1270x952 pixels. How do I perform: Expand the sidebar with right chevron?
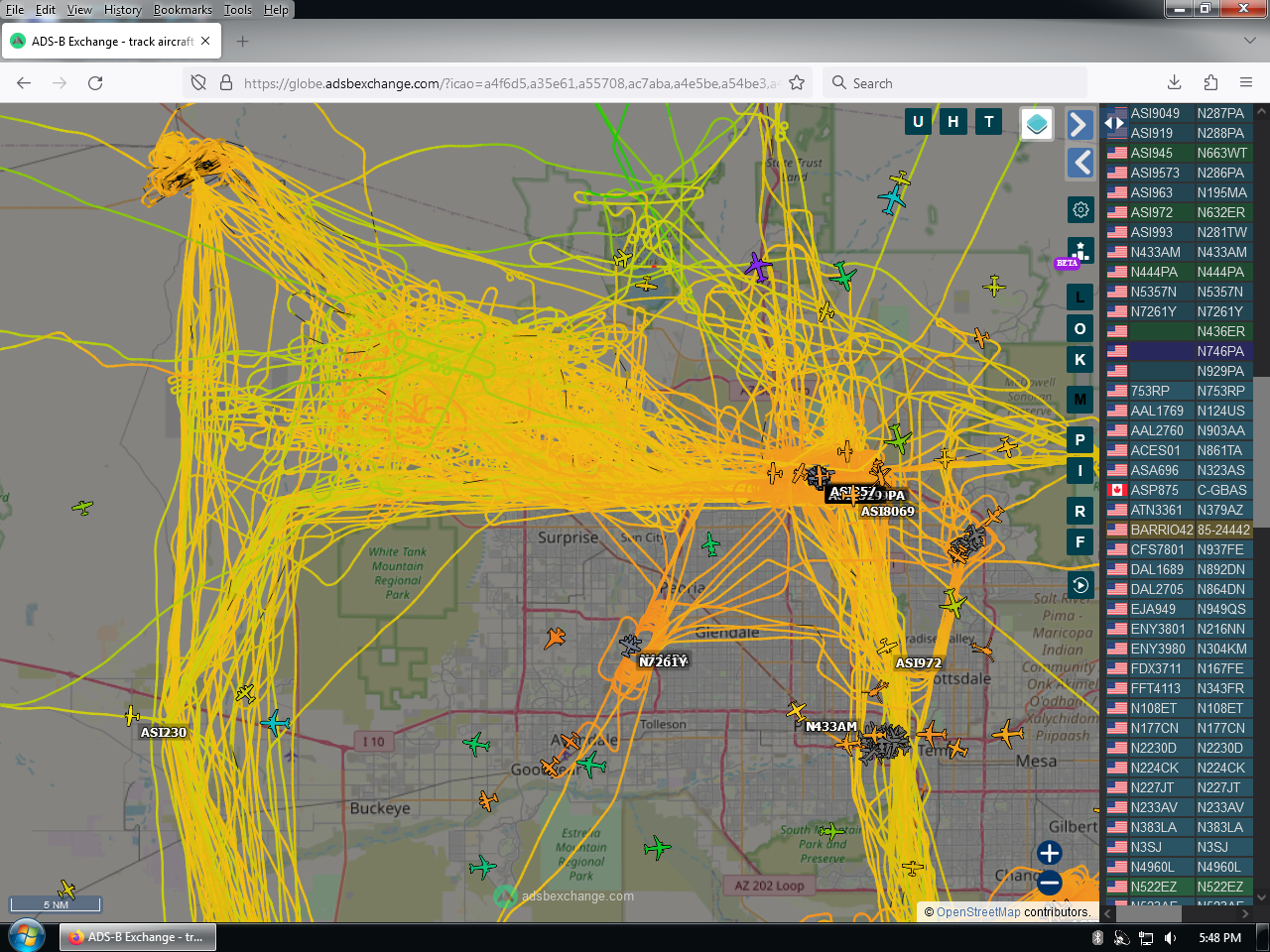[x=1080, y=124]
